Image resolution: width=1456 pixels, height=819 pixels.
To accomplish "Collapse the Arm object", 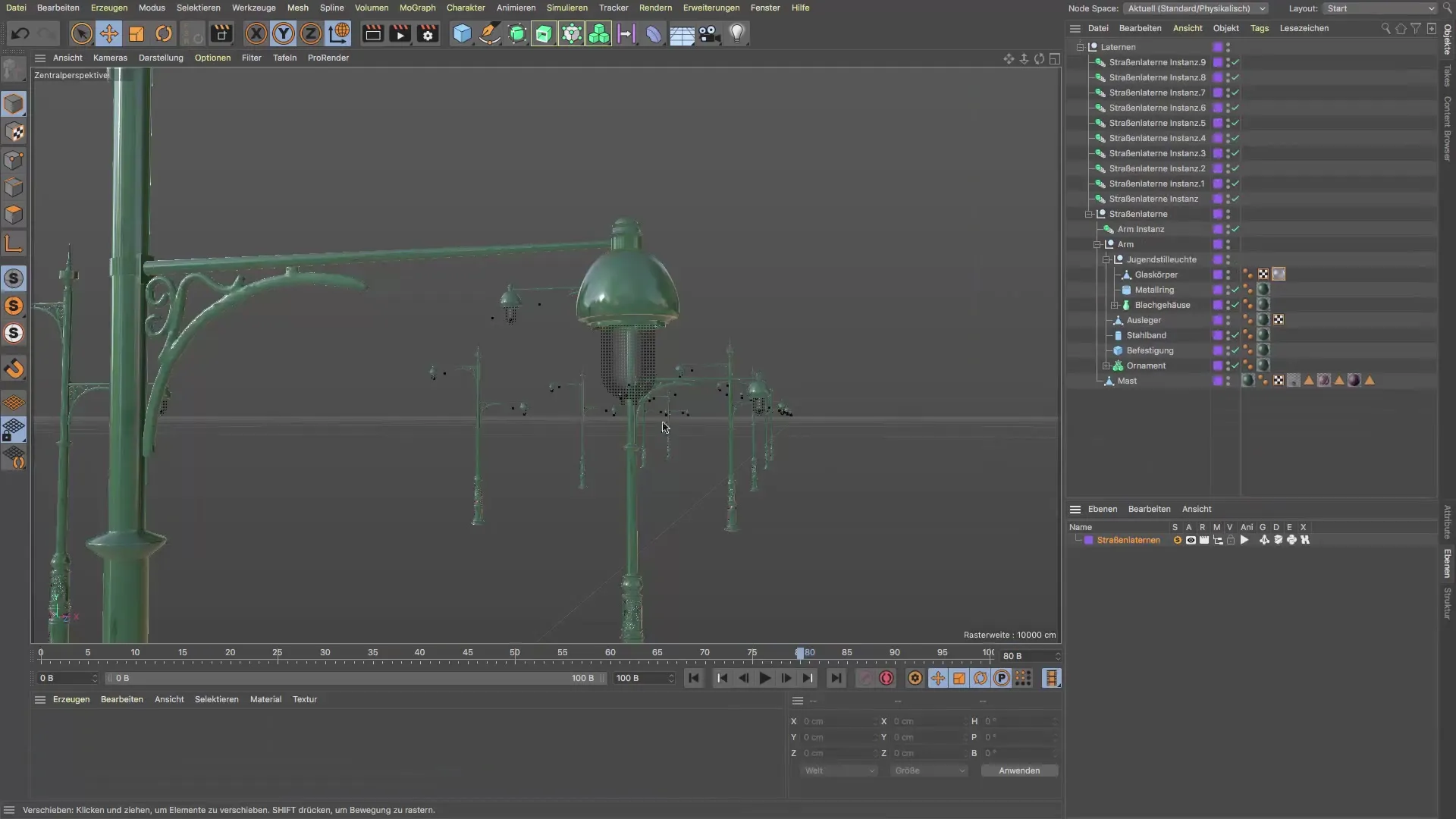I will [x=1097, y=244].
